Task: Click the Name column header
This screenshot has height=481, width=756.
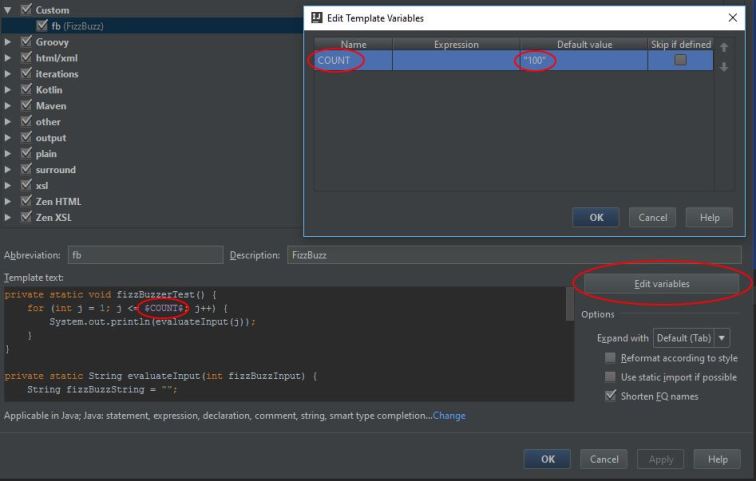Action: (353, 44)
